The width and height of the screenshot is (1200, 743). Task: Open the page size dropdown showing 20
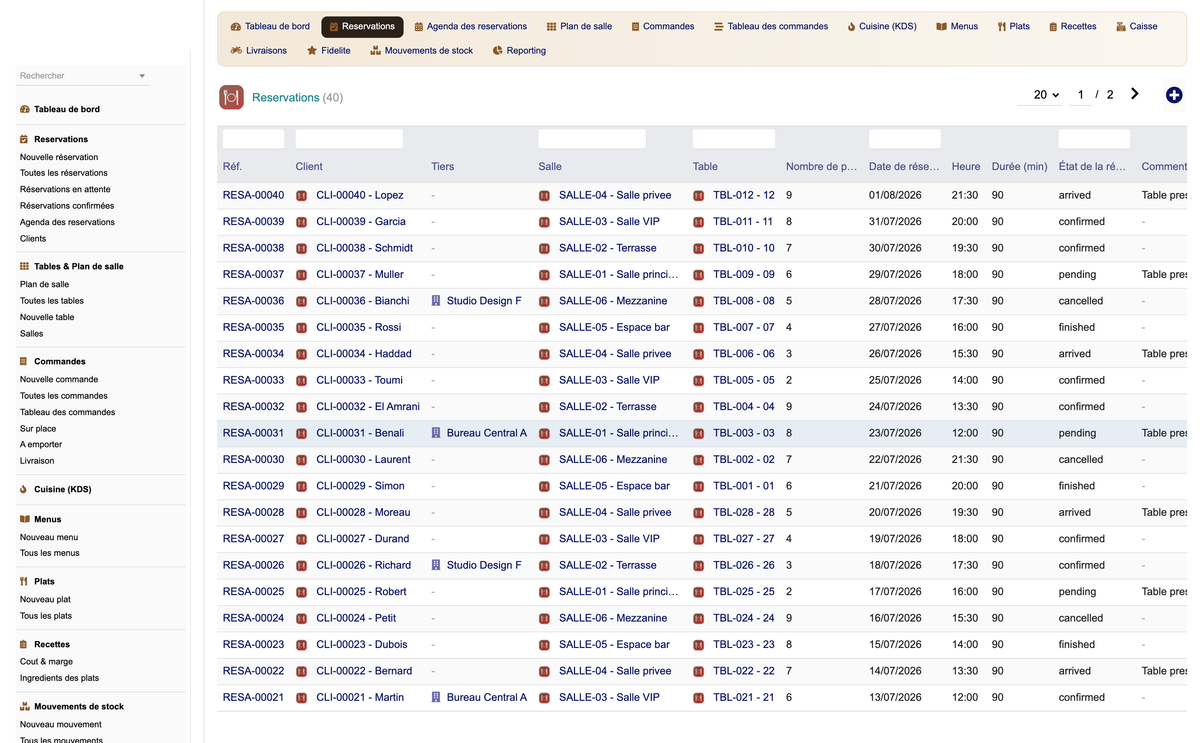pos(1039,95)
